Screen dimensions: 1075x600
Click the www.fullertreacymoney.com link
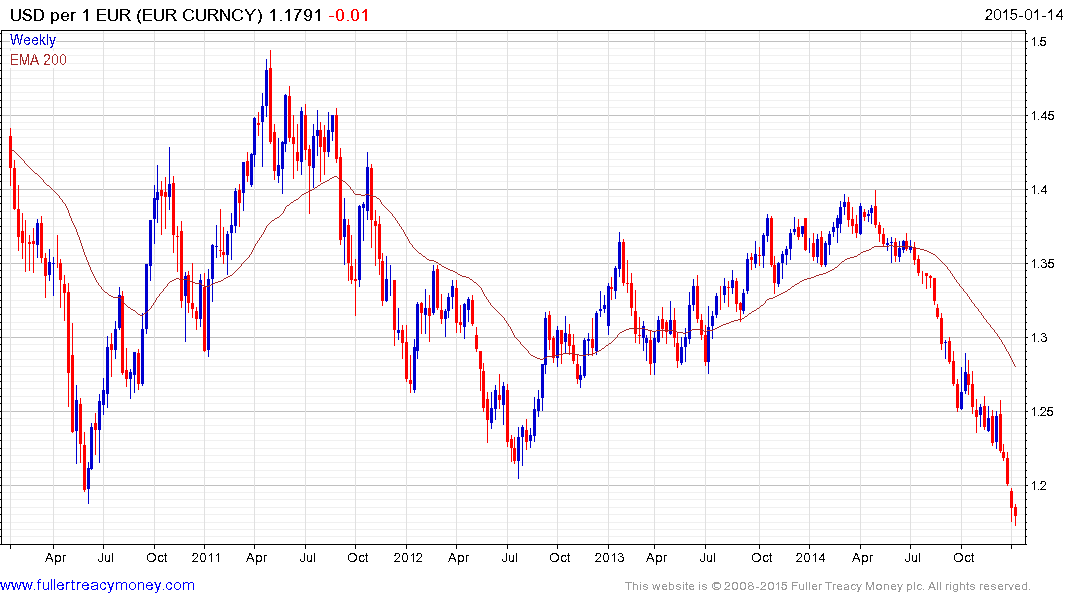point(97,586)
